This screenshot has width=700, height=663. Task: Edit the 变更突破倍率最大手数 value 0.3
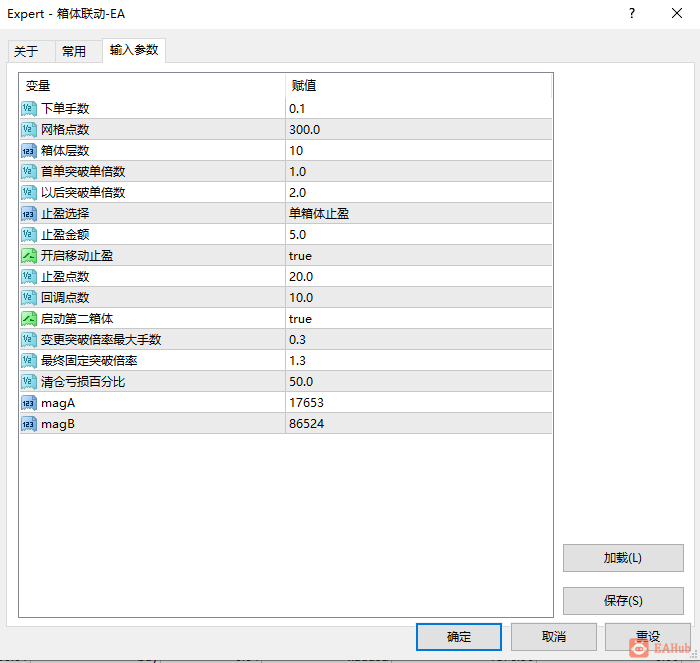click(419, 339)
